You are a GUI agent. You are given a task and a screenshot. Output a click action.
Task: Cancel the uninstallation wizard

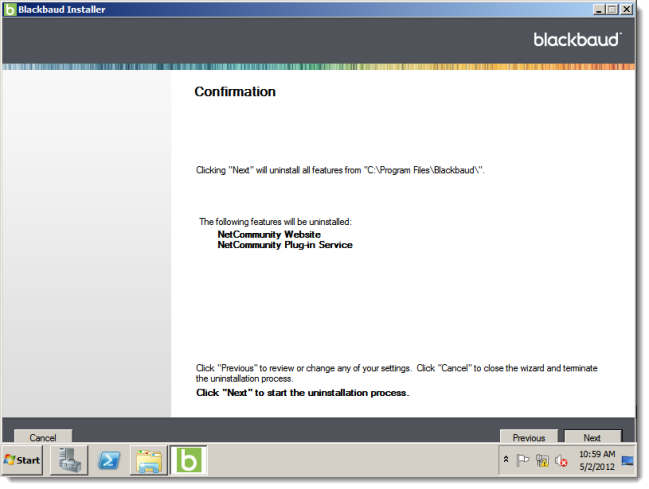(43, 436)
